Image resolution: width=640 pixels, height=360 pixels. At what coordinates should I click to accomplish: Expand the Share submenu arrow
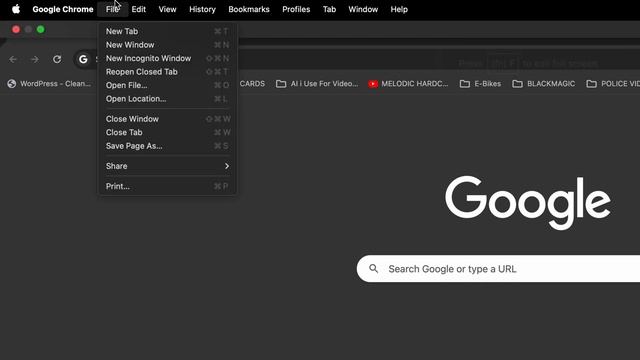pyautogui.click(x=227, y=166)
